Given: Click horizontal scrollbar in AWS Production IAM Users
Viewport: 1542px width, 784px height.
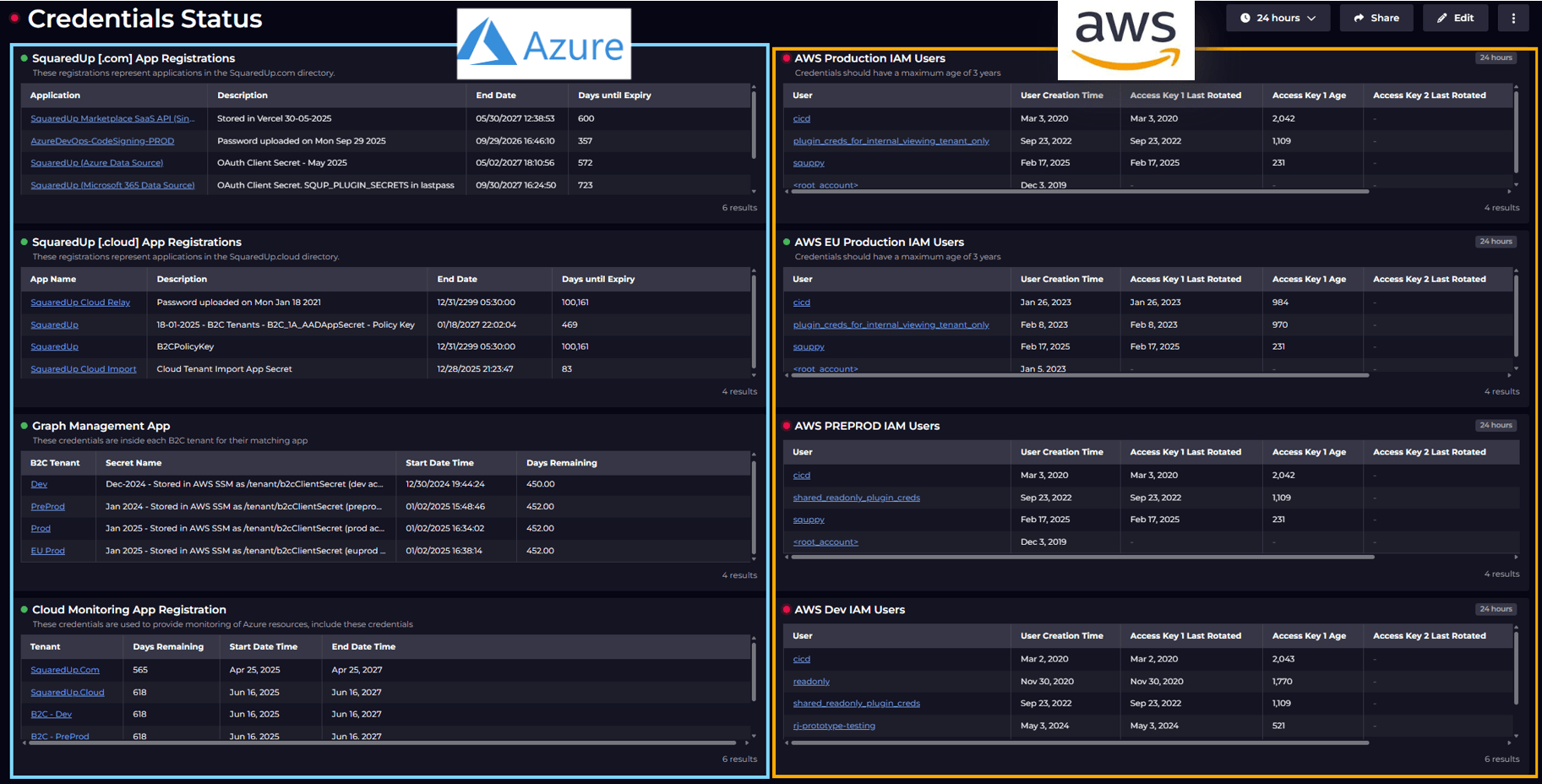Looking at the screenshot, I should 1079,192.
